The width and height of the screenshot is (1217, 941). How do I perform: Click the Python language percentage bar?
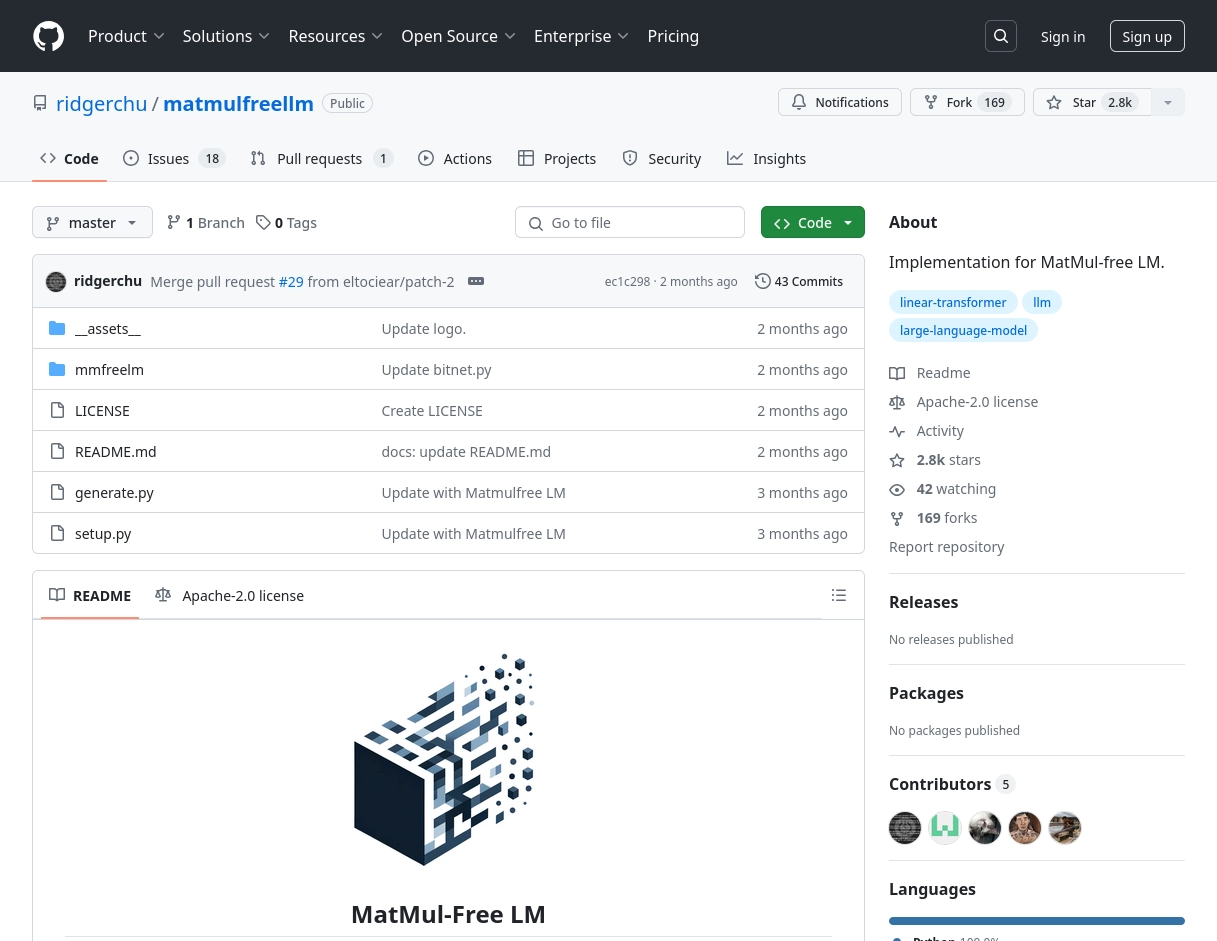[x=1037, y=921]
